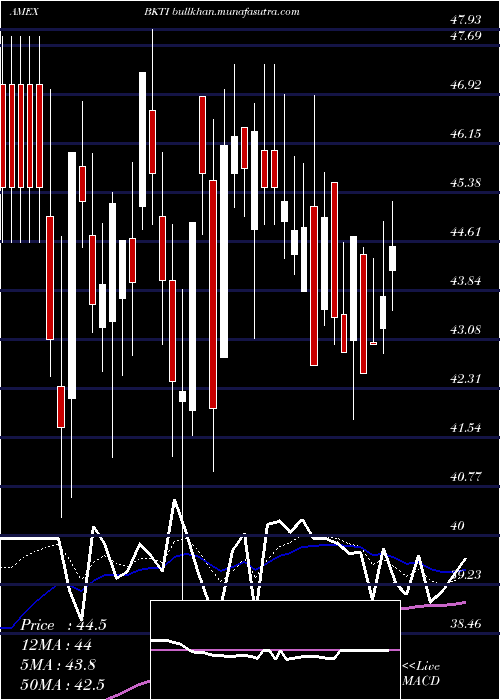Click the AMEX exchange label

click(23, 12)
